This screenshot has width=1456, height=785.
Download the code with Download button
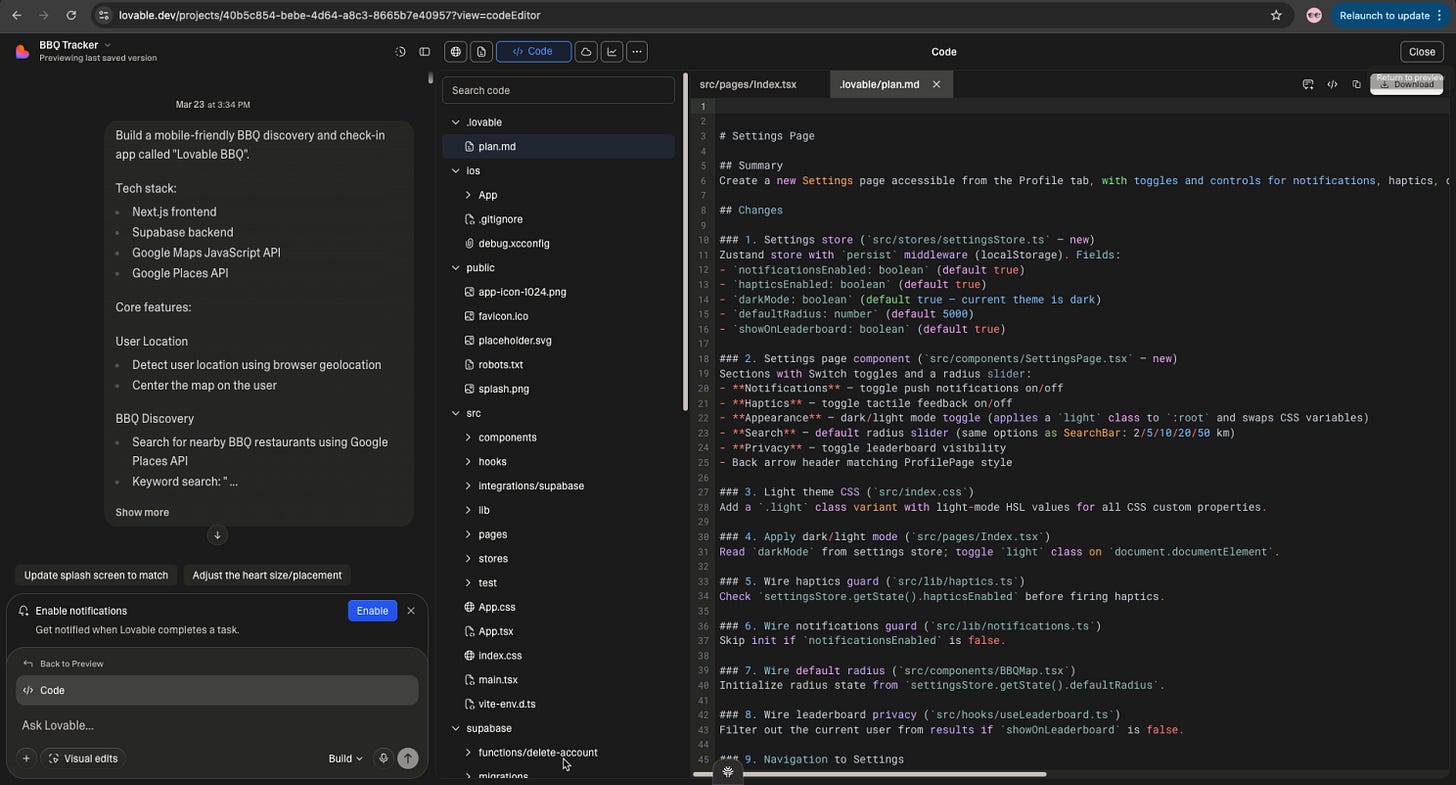coord(1406,84)
